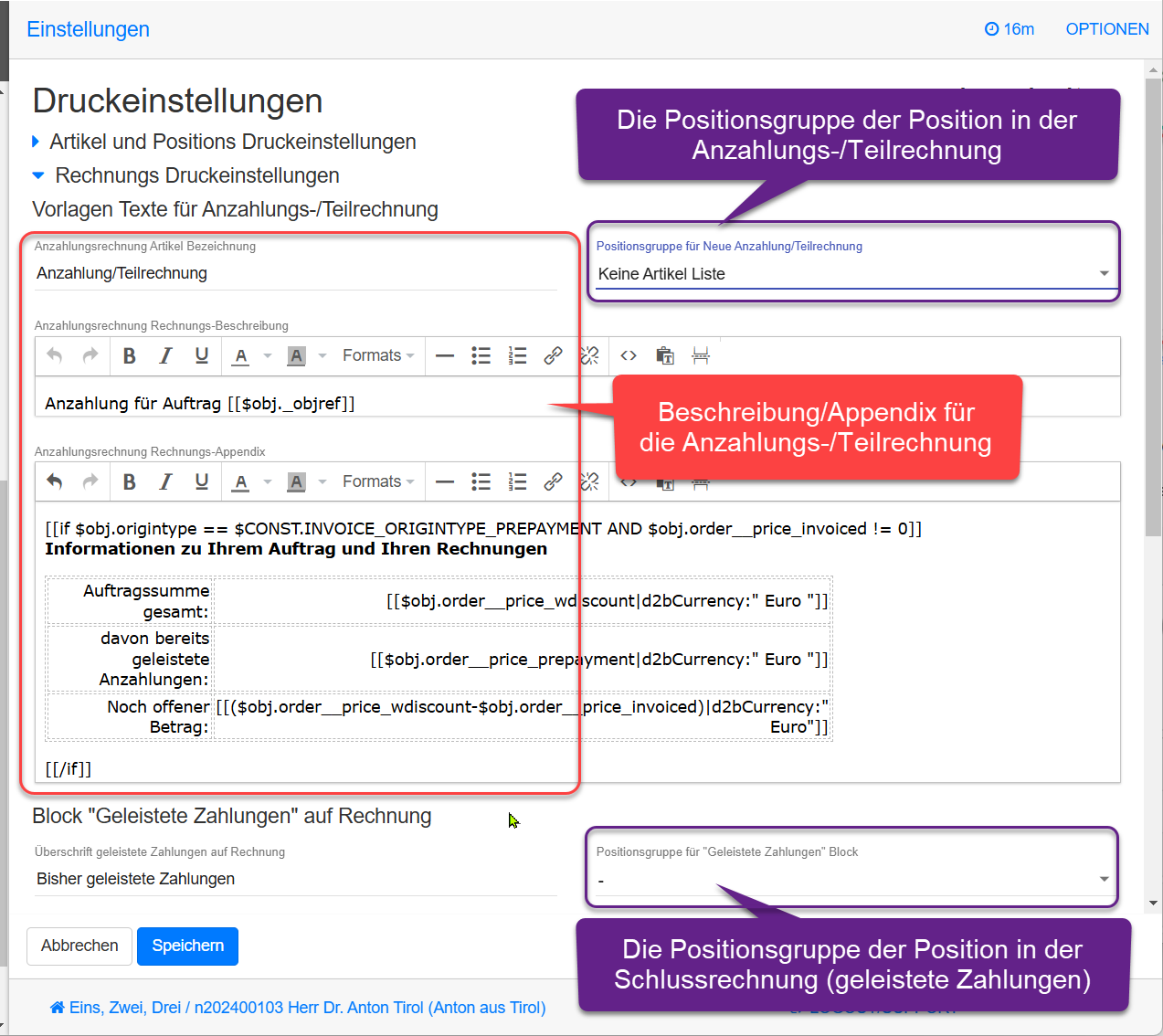This screenshot has width=1163, height=1036.
Task: Toggle underline in the Appendix editor toolbar
Action: (202, 481)
